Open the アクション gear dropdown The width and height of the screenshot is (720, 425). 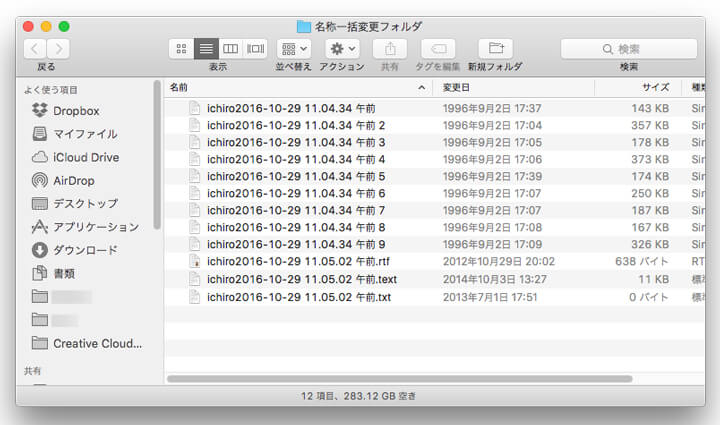343,49
